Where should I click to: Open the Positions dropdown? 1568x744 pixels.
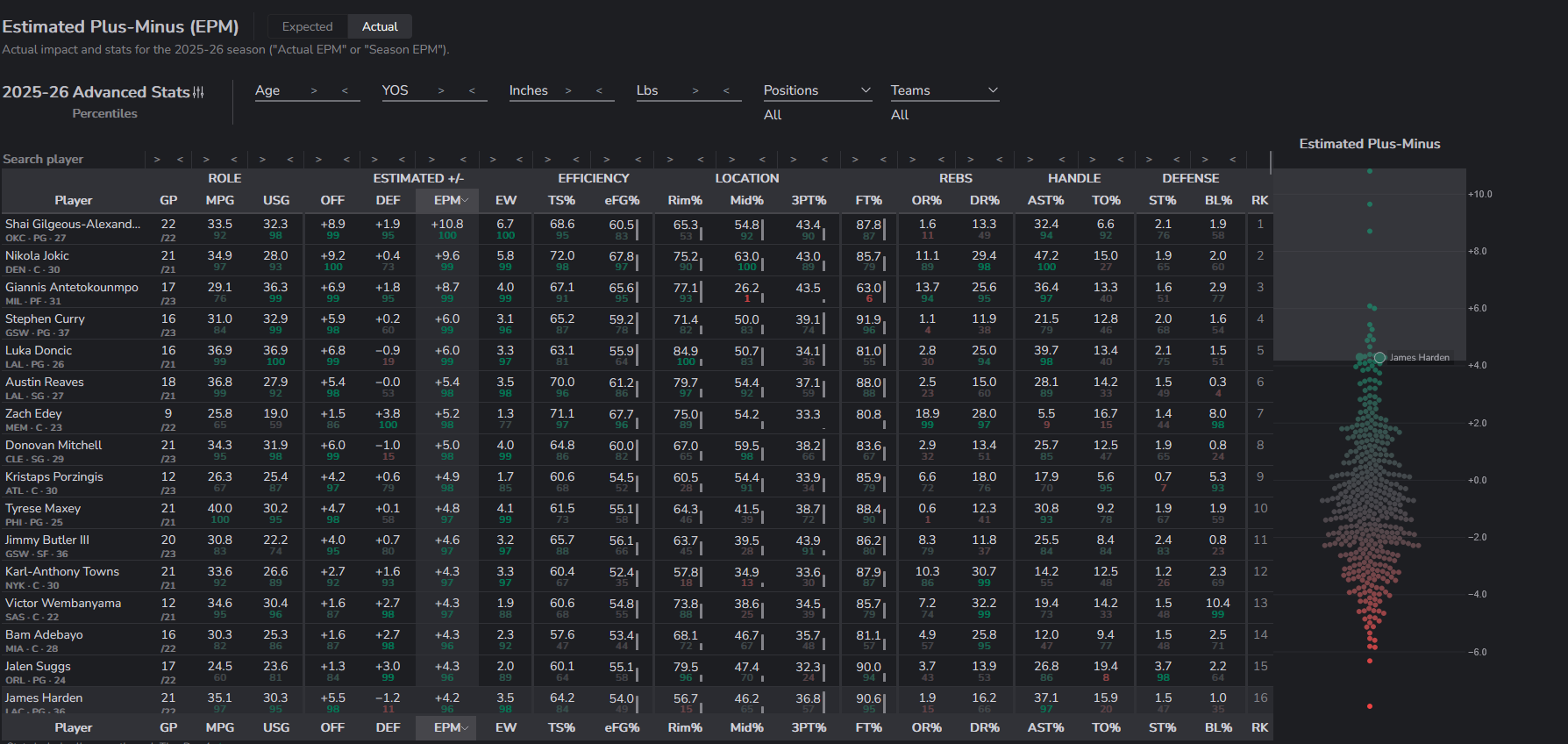[816, 90]
